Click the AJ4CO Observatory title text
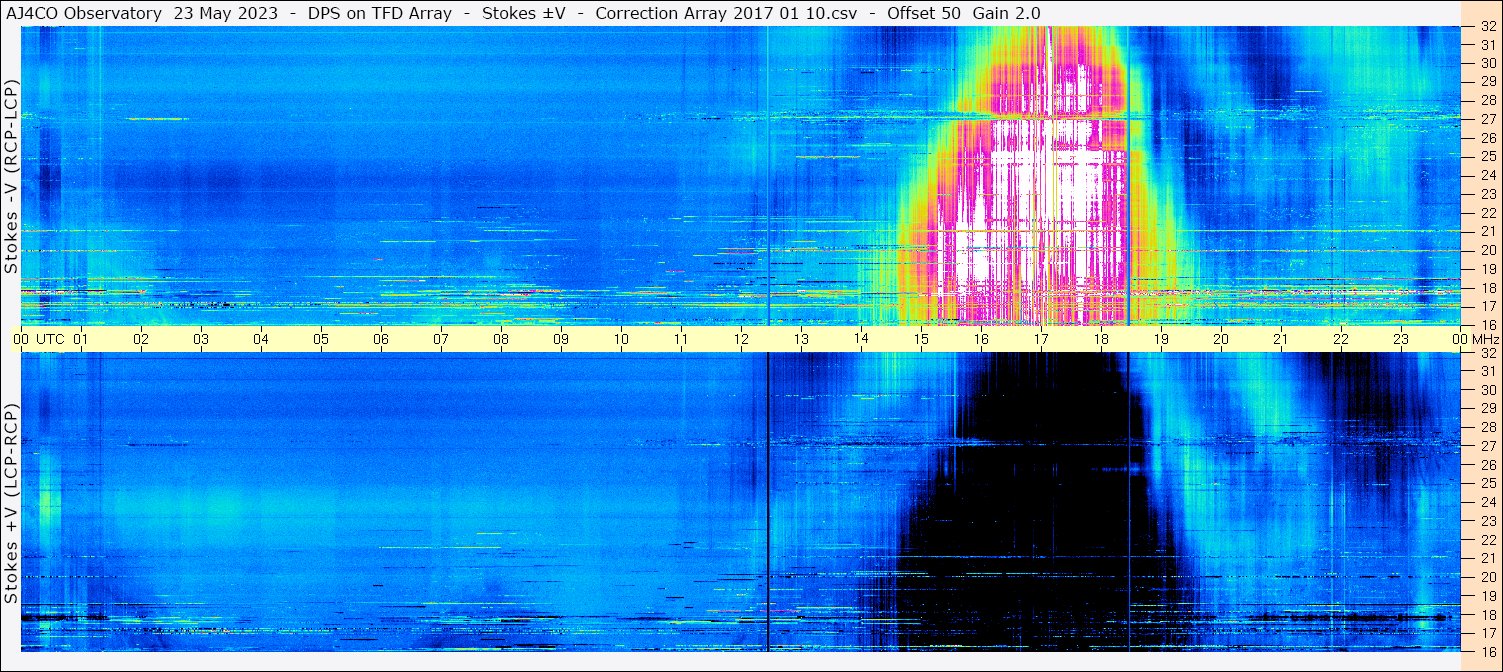Viewport: 1503px width, 672px height. (84, 12)
